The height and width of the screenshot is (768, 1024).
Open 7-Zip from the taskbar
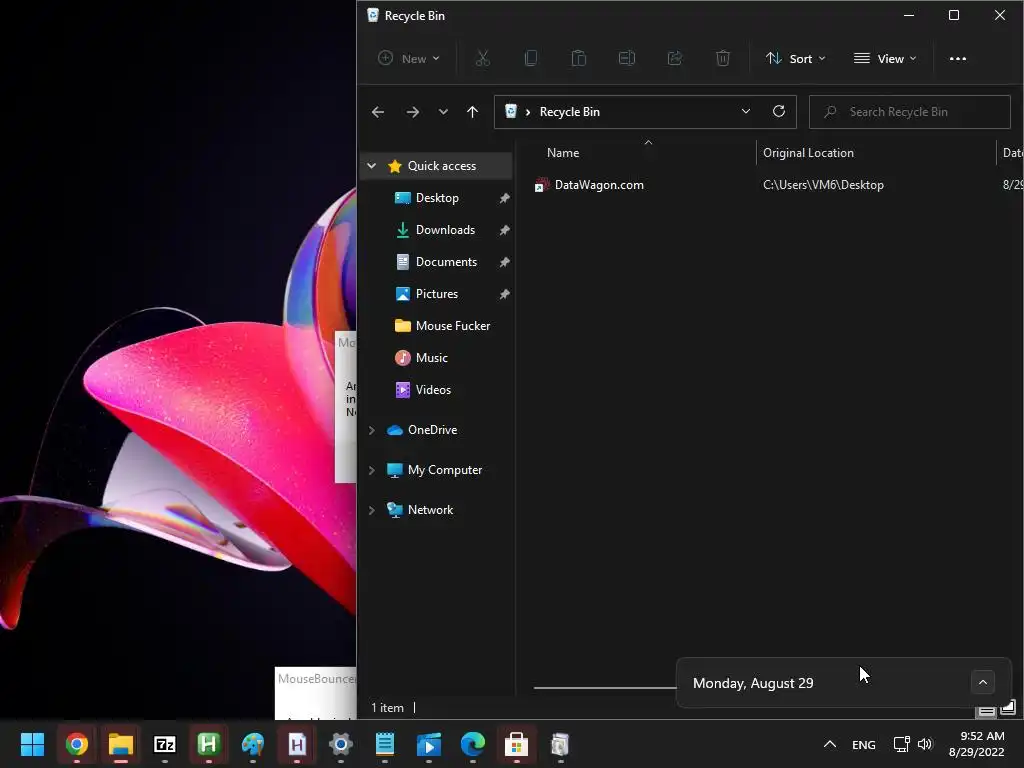pos(165,744)
